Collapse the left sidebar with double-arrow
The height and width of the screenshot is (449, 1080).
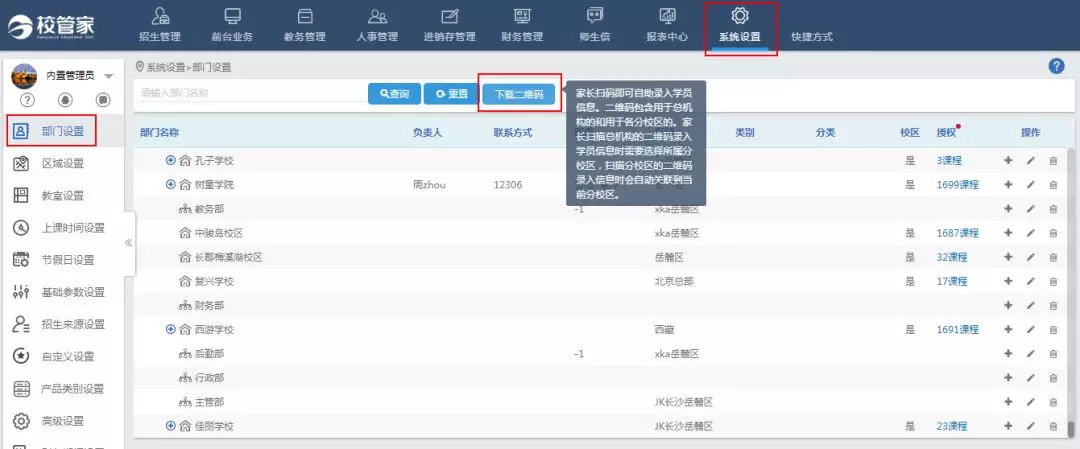tap(128, 243)
